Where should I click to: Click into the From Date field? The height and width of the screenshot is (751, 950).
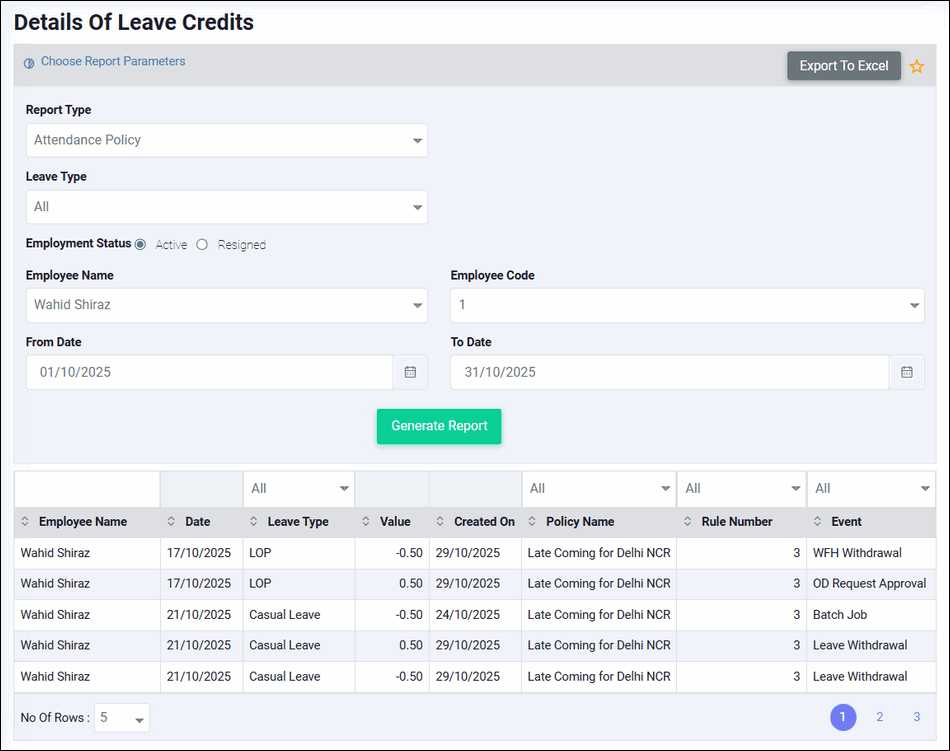tap(210, 372)
